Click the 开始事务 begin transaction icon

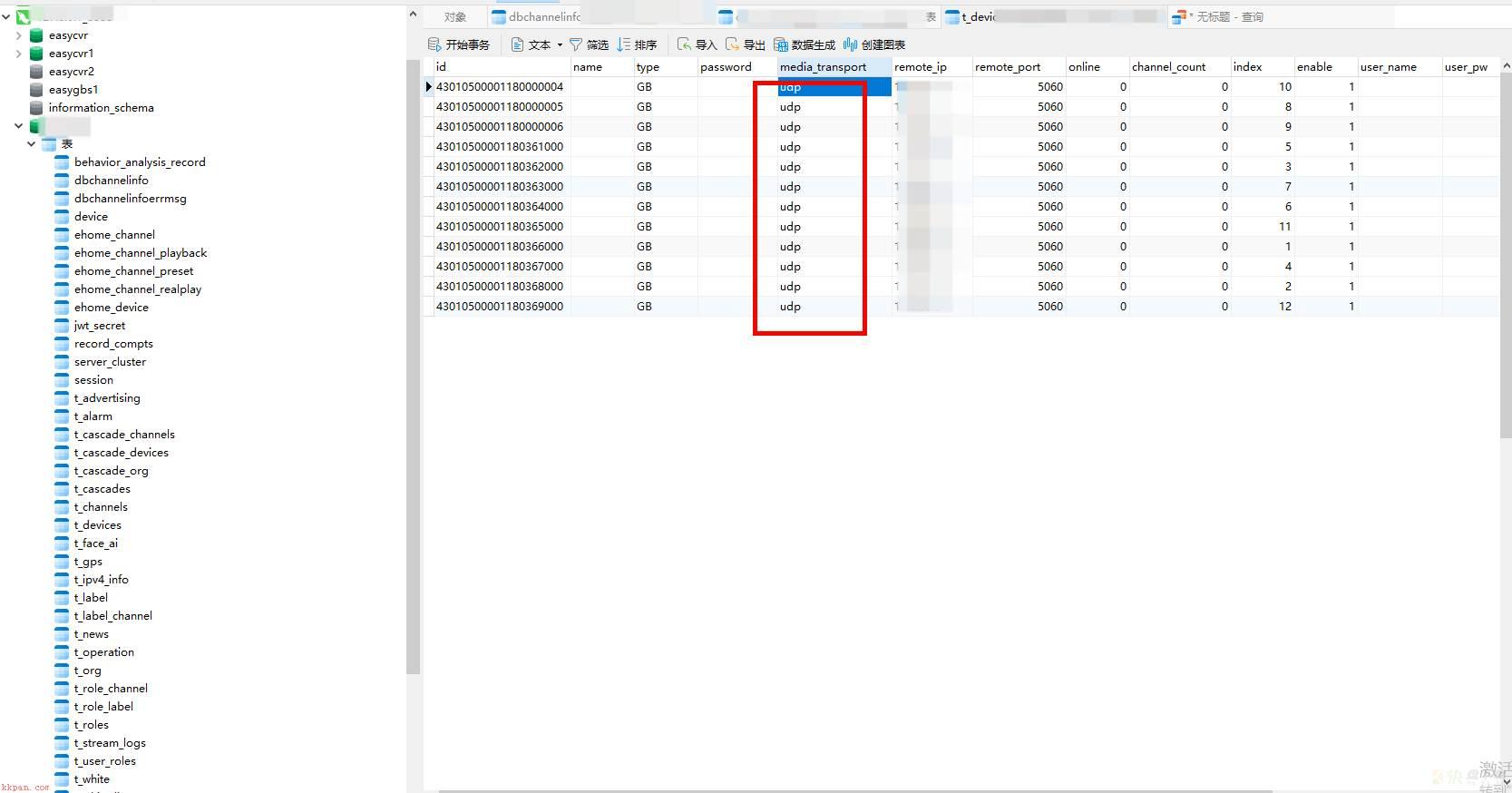click(434, 44)
